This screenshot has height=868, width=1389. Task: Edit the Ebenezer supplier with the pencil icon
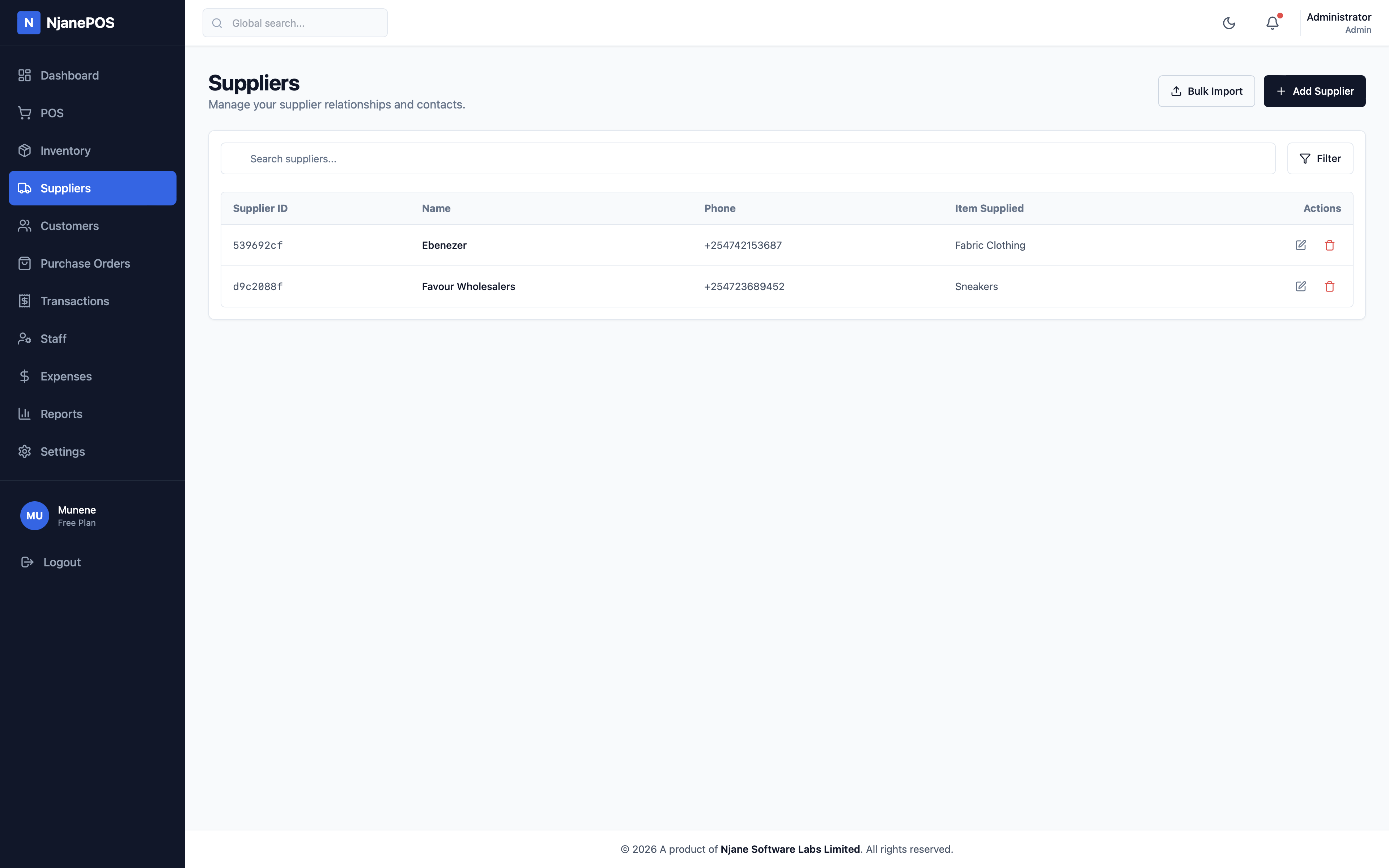coord(1301,245)
